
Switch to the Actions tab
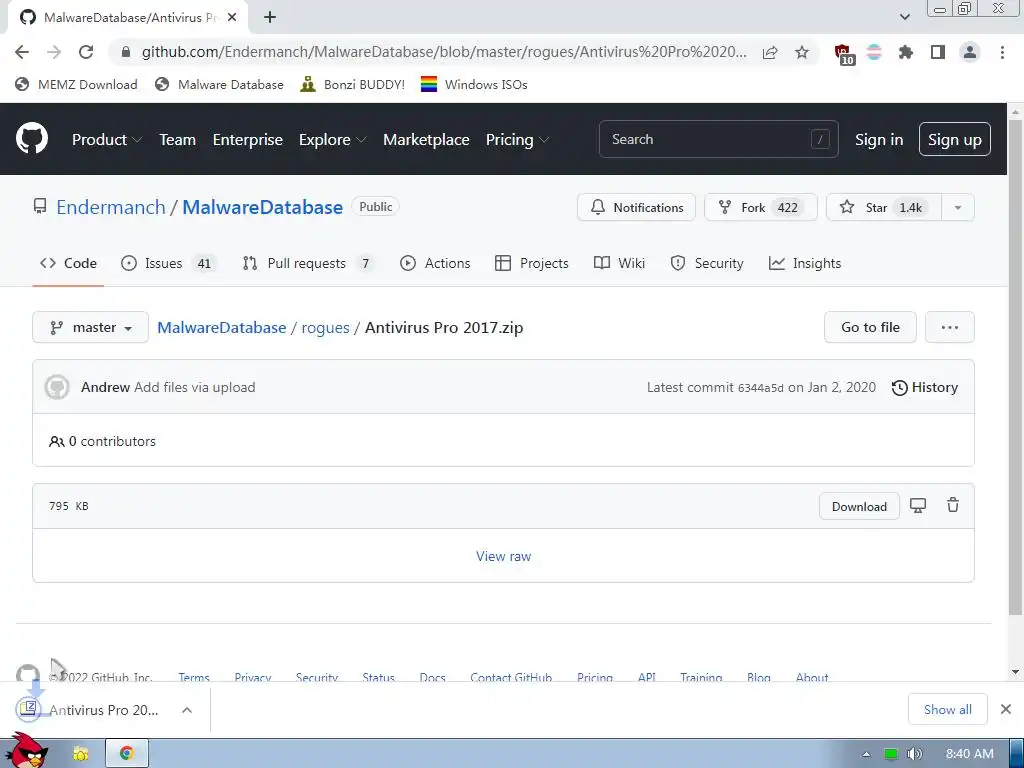(x=435, y=263)
